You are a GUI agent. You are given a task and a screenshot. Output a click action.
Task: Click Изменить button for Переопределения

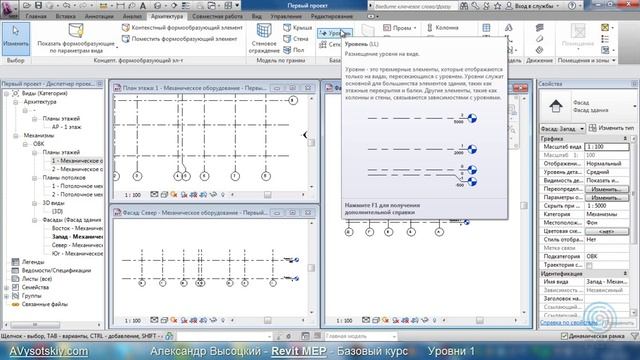(607, 189)
